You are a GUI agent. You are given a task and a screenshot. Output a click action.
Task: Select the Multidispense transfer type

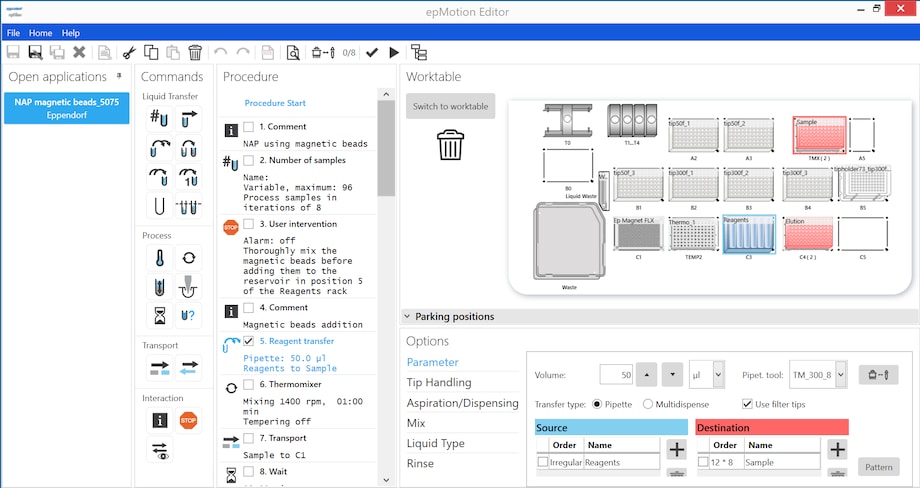pyautogui.click(x=648, y=404)
